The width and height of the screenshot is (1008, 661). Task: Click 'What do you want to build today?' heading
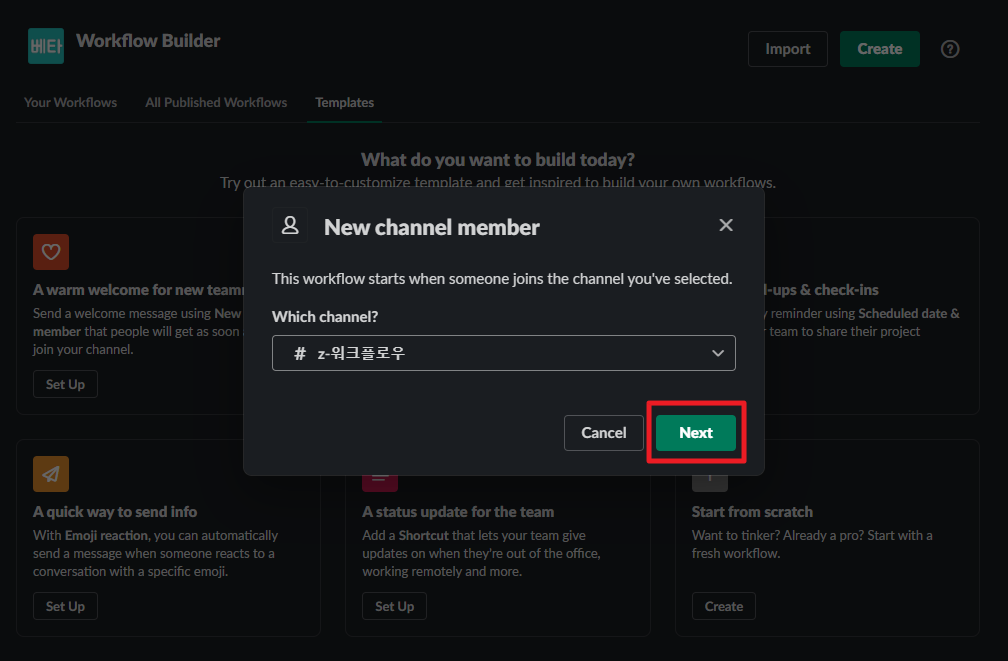(x=498, y=159)
